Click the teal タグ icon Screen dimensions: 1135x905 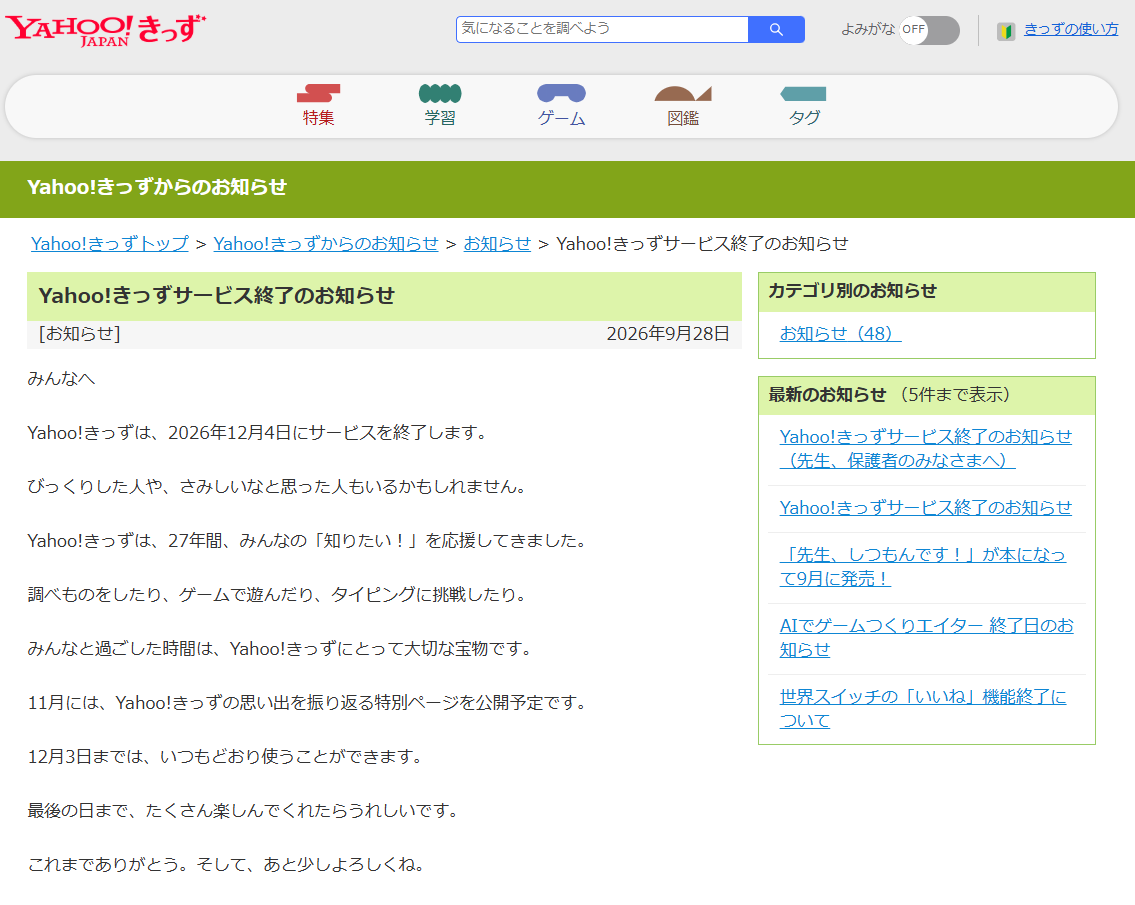(x=803, y=93)
